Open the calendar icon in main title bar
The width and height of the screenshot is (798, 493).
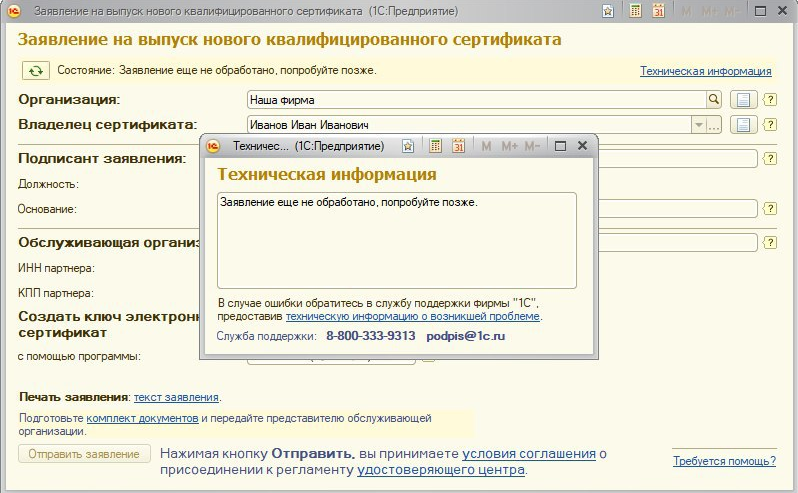coord(659,11)
